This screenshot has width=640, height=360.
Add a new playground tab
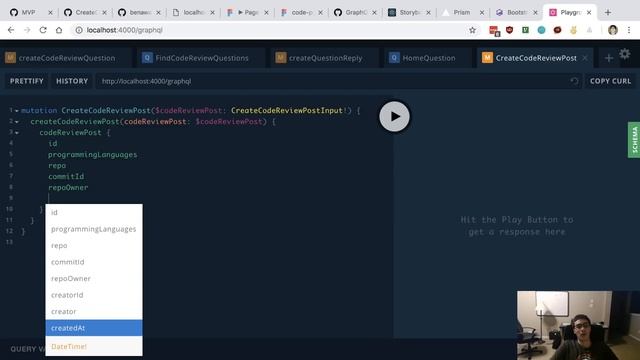point(609,58)
